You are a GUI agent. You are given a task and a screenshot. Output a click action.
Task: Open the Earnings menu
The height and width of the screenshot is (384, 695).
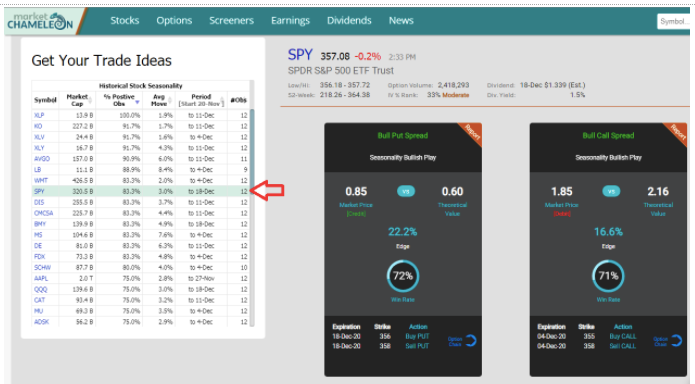coord(290,20)
